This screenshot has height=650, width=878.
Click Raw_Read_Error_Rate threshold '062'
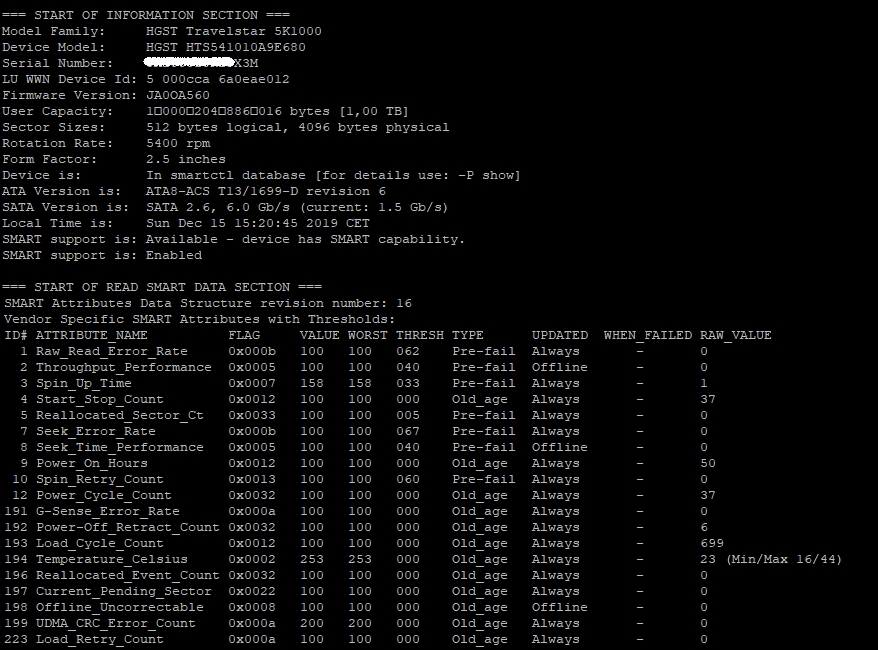pos(408,352)
